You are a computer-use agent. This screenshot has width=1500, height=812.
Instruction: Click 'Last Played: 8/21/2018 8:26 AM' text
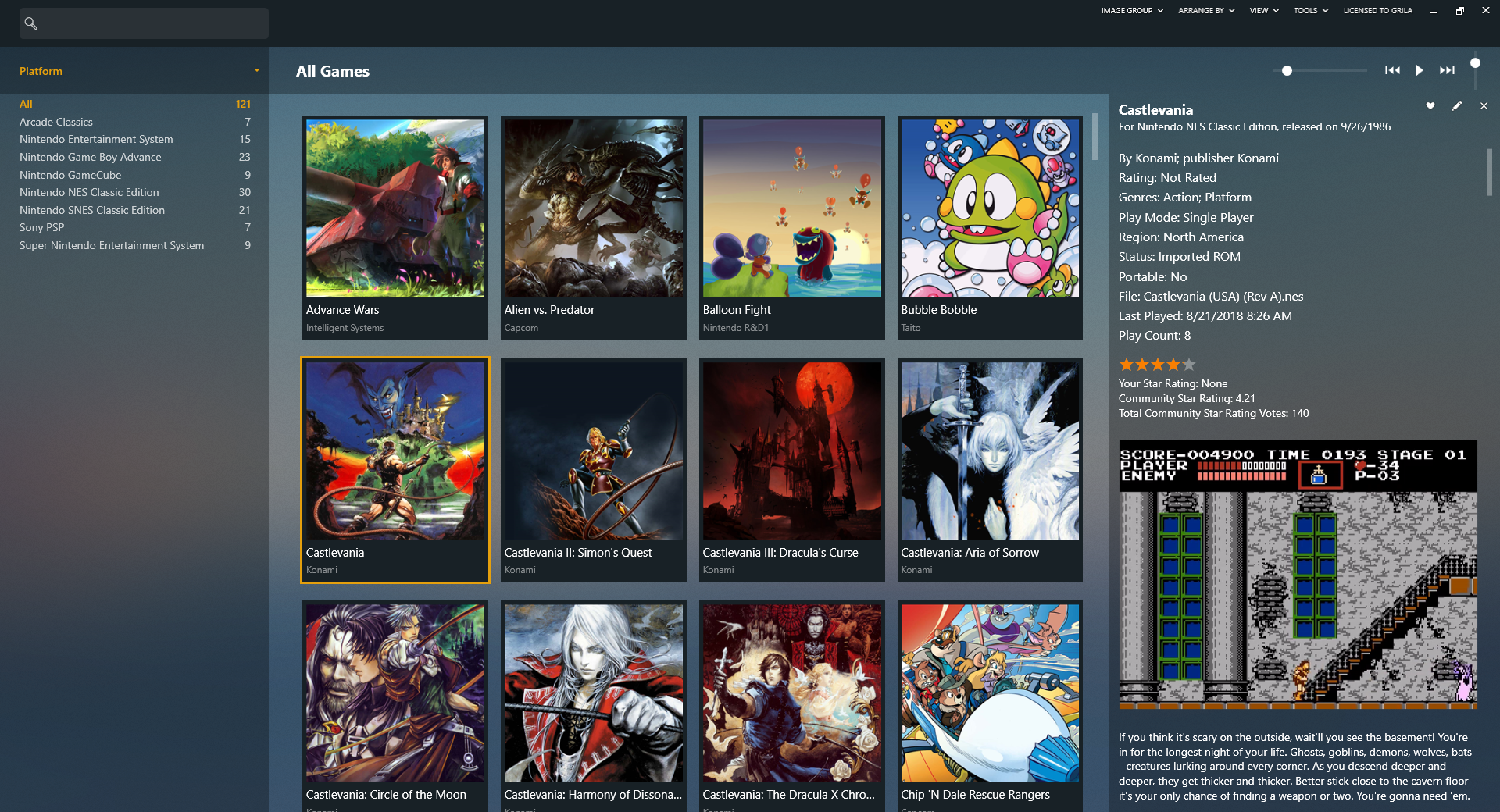[x=1205, y=316]
